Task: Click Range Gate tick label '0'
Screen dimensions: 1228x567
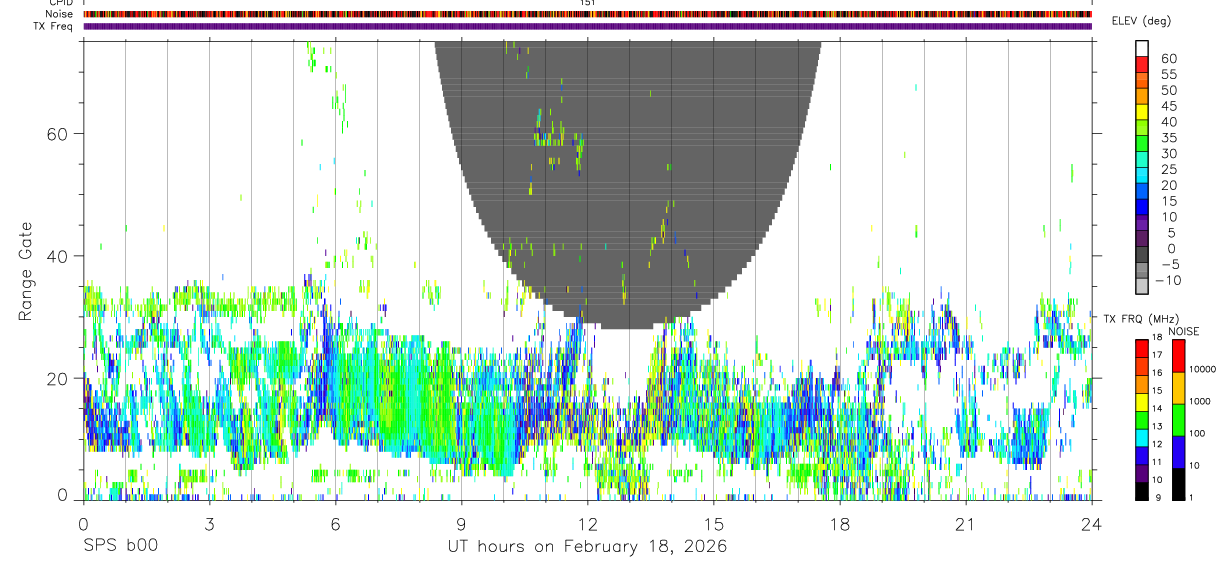Action: pos(62,494)
